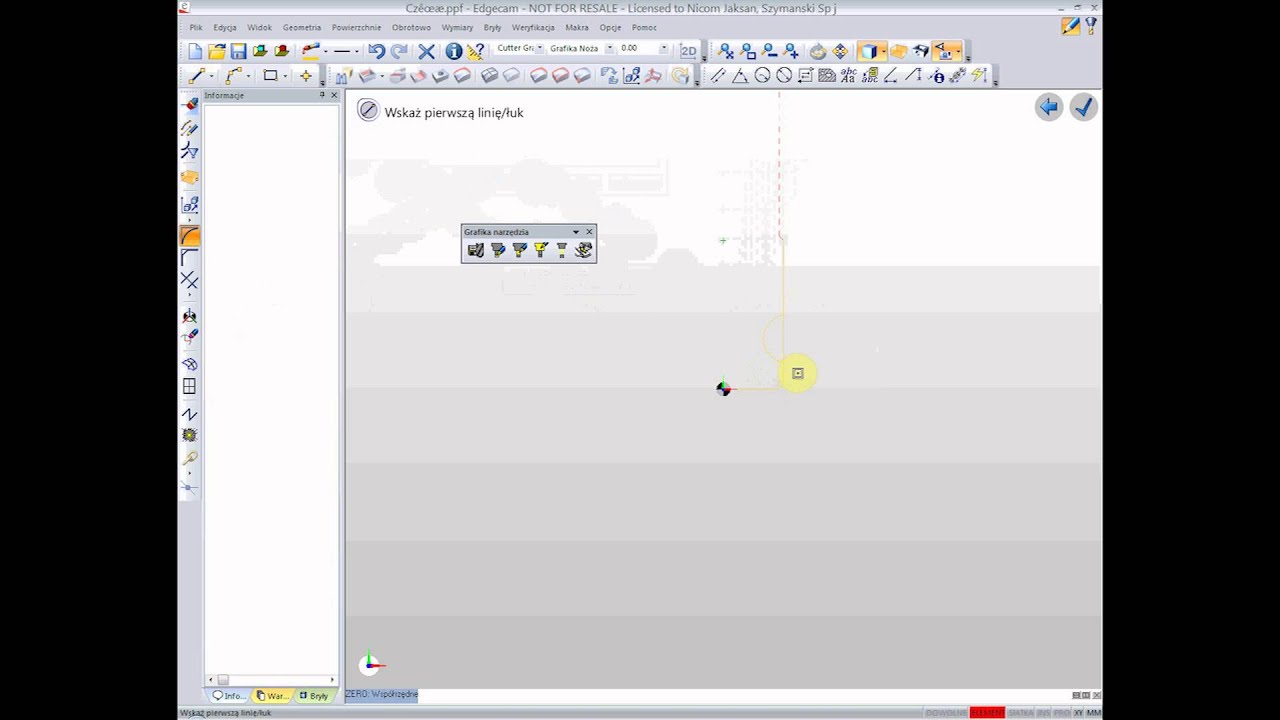
Task: Toggle the 2D mode button
Action: 689,51
